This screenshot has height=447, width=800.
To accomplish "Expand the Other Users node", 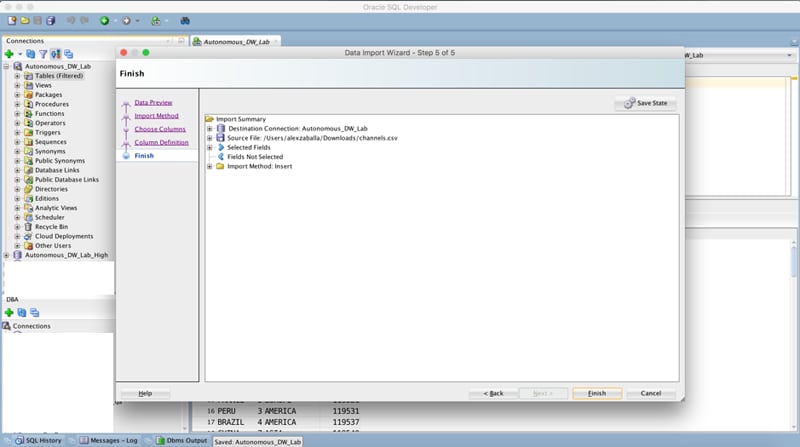I will coord(17,245).
